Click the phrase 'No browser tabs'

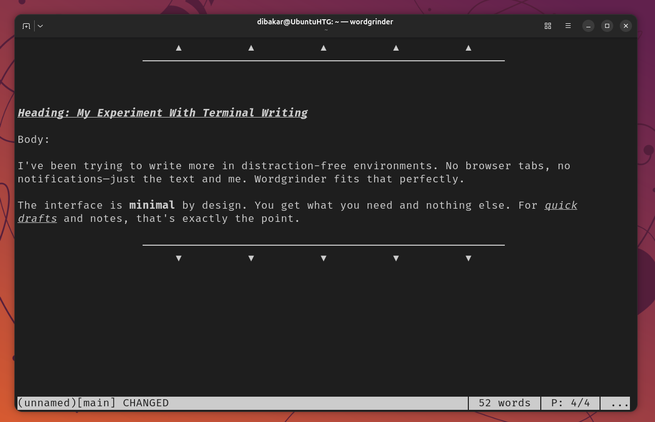pyautogui.click(x=495, y=166)
